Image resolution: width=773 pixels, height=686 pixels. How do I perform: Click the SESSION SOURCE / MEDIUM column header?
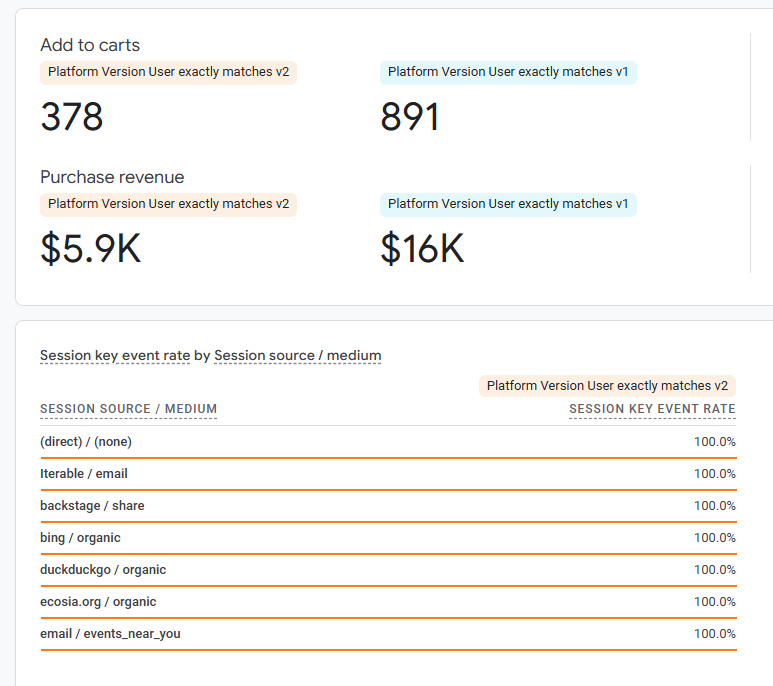129,409
